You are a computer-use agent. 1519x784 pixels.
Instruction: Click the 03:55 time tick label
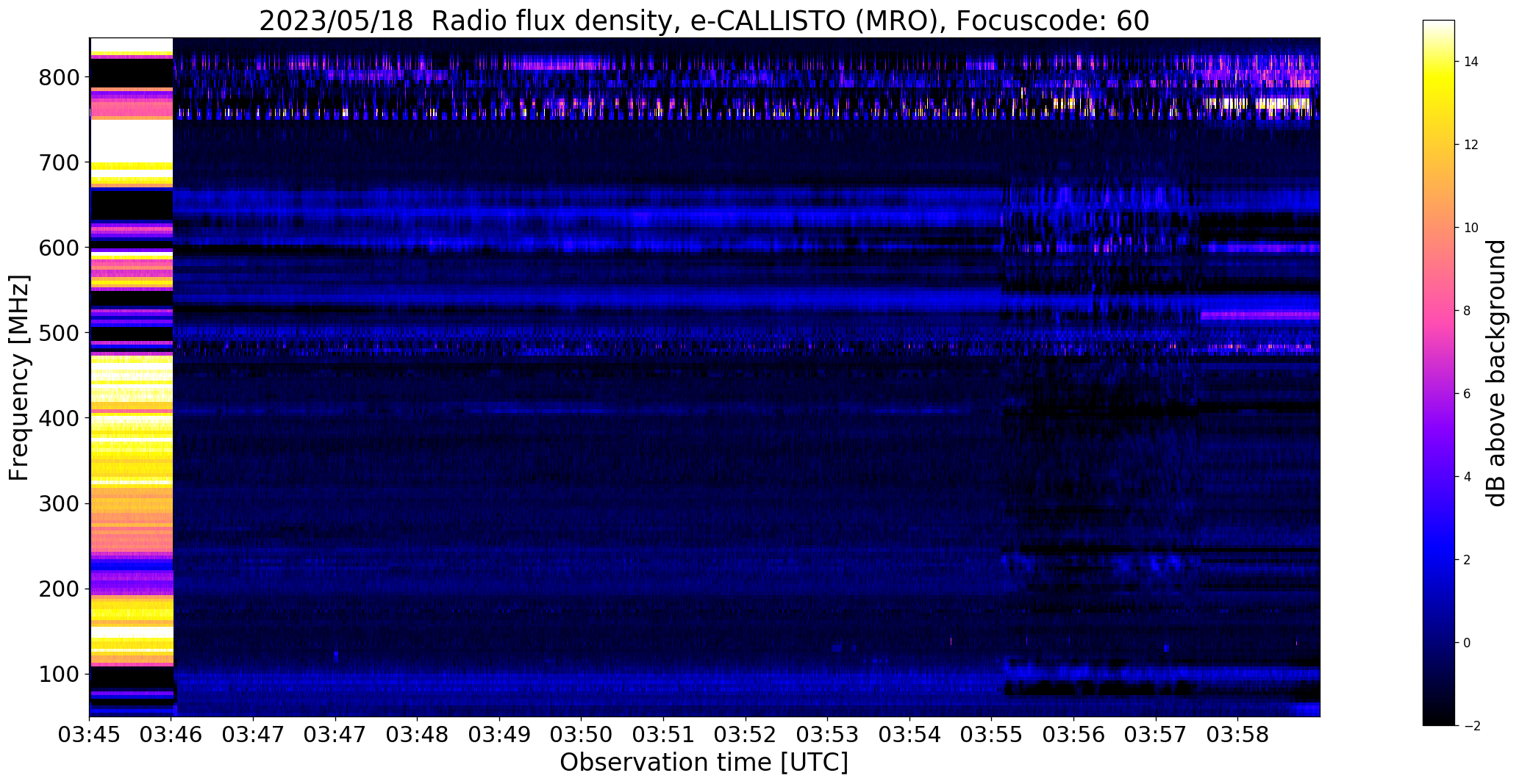pyautogui.click(x=992, y=735)
